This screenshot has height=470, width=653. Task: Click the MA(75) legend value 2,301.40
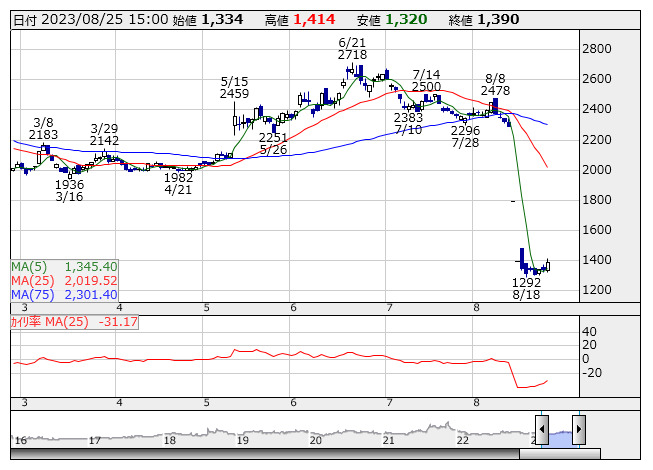pos(91,295)
